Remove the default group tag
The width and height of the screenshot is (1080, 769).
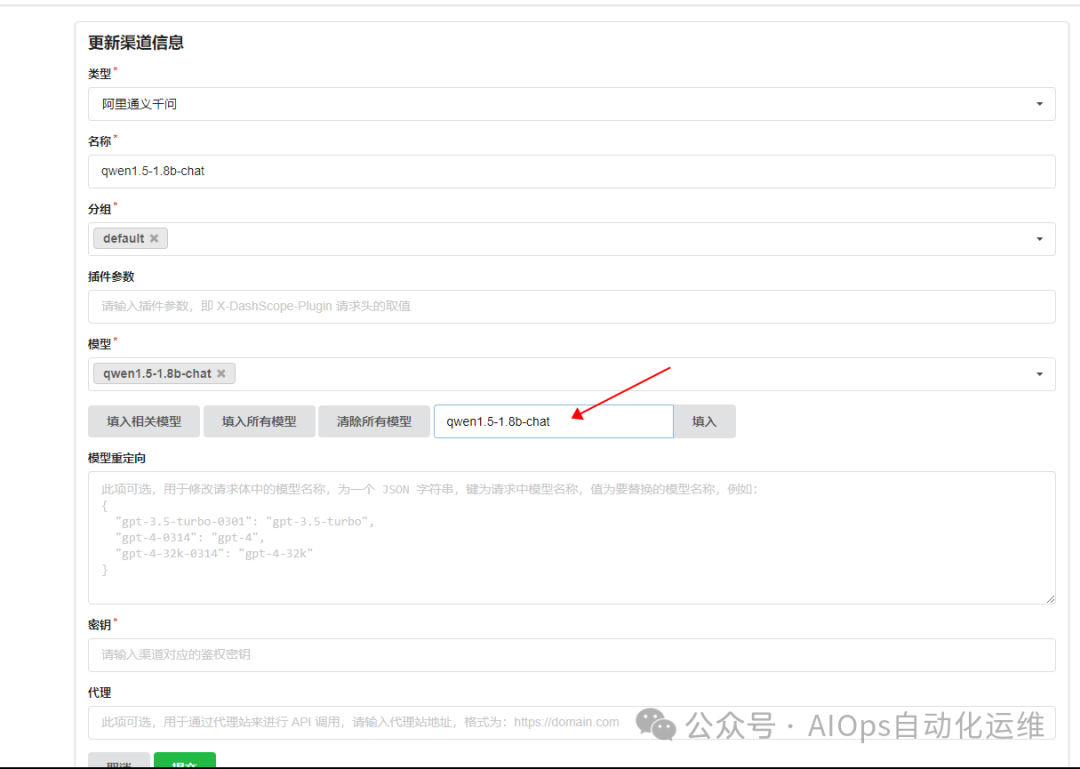[x=154, y=238]
